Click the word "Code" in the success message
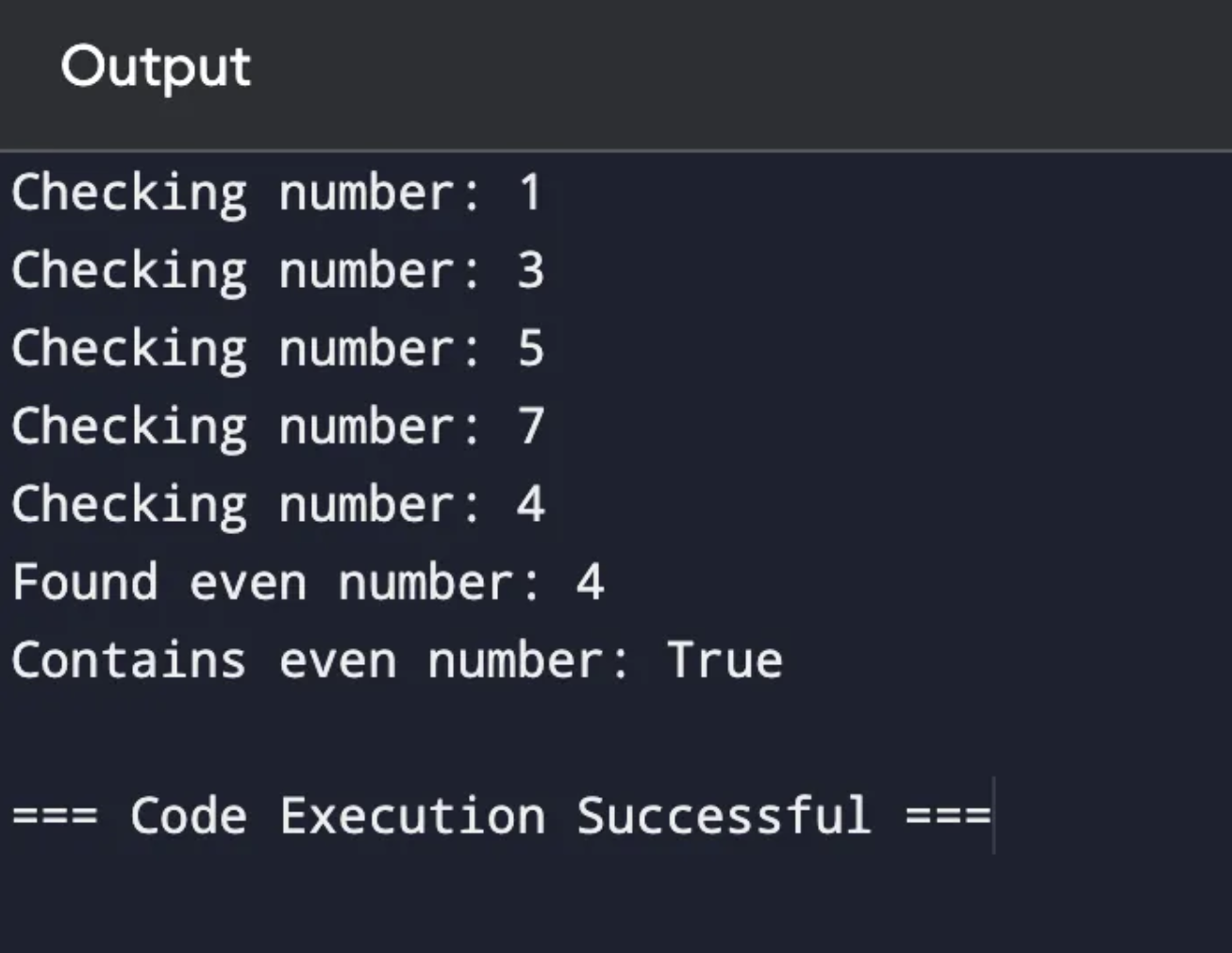The width and height of the screenshot is (1232, 953). (189, 816)
